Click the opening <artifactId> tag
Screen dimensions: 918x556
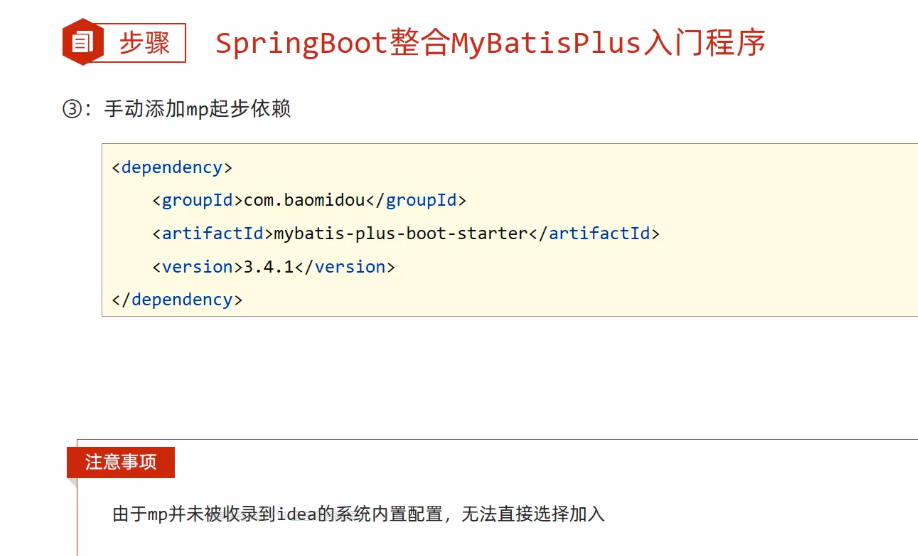point(212,233)
